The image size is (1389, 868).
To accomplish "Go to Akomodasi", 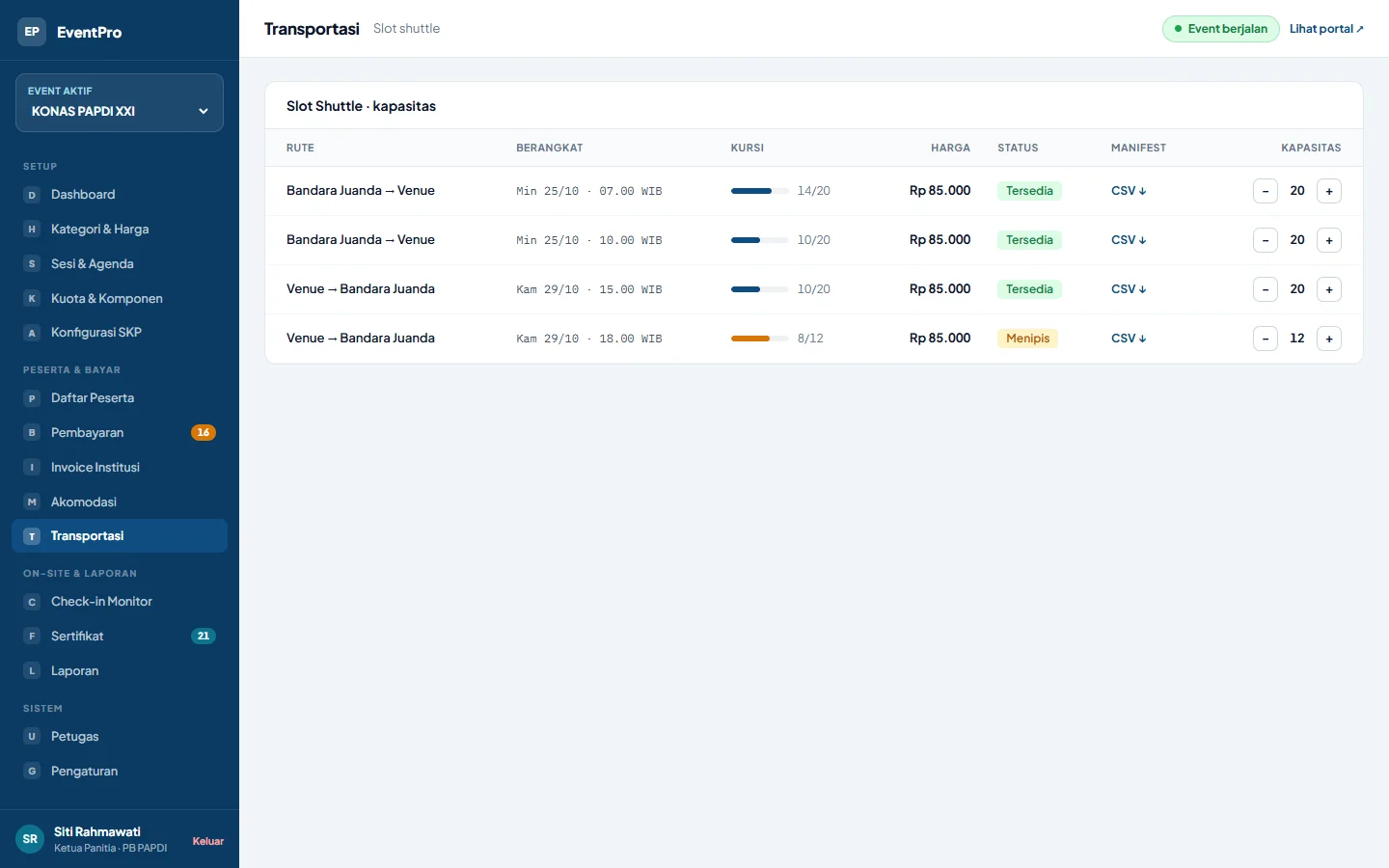I will point(120,502).
